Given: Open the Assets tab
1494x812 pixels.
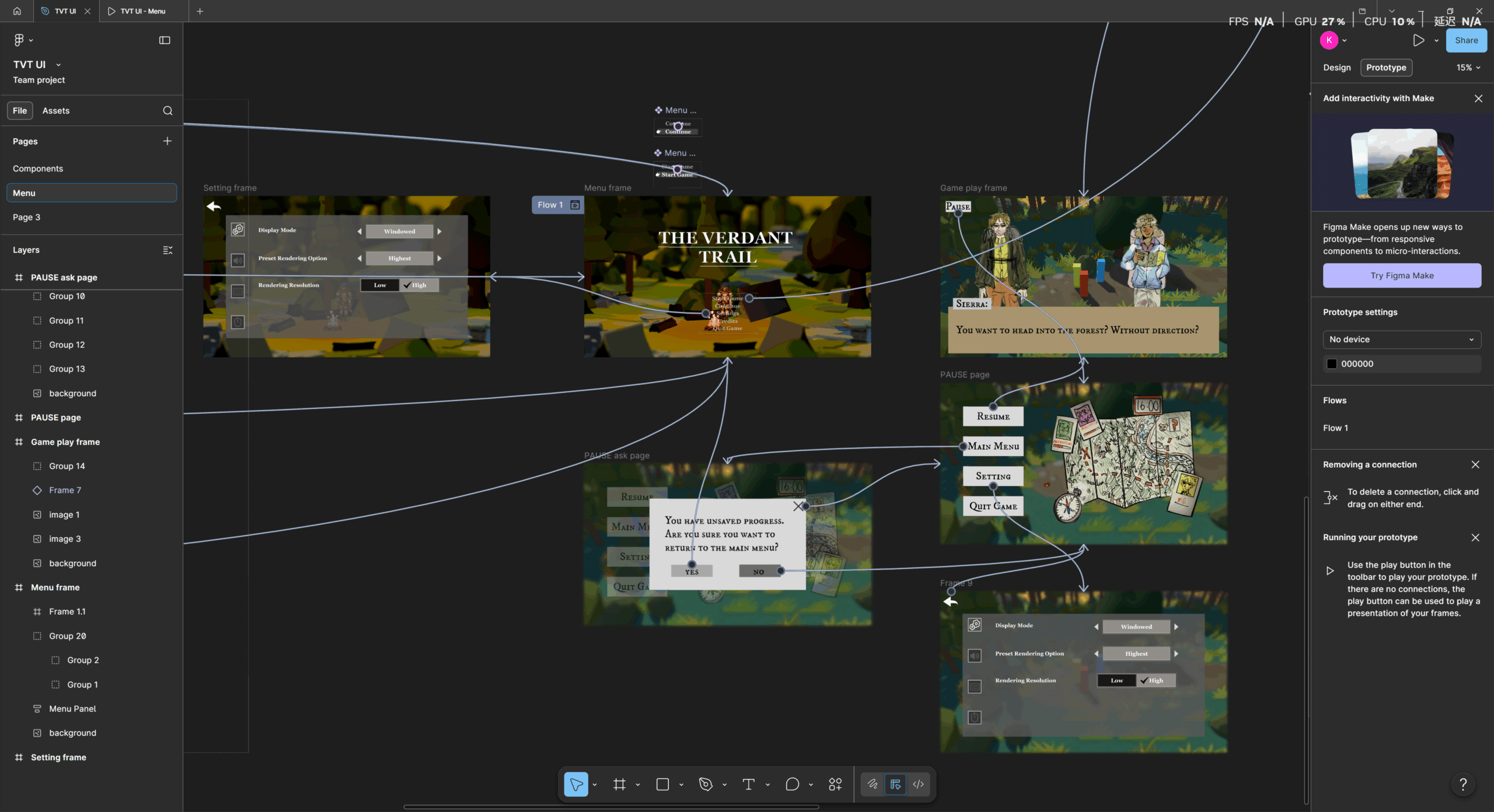Looking at the screenshot, I should [55, 111].
